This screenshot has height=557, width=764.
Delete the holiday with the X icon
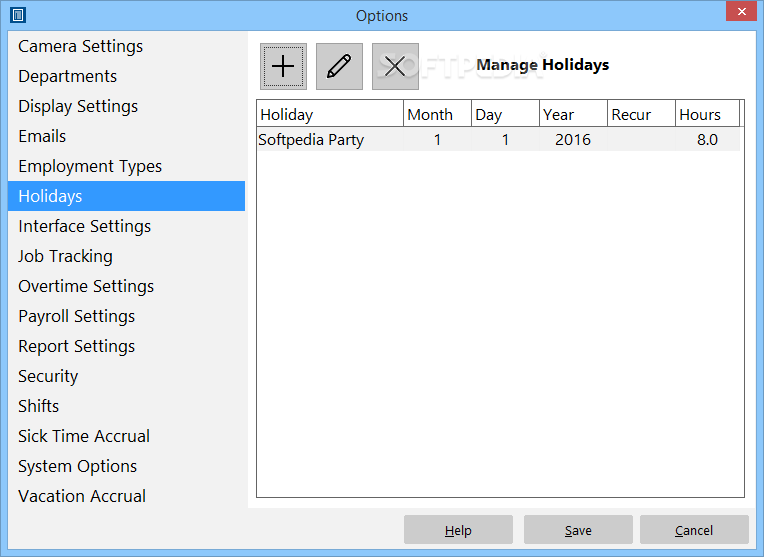click(395, 66)
